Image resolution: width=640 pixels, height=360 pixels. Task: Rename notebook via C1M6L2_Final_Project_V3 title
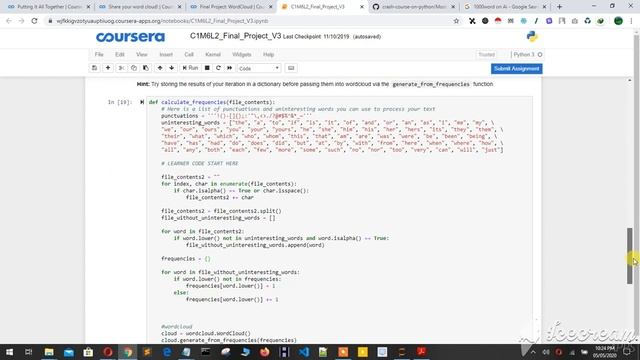(236, 36)
